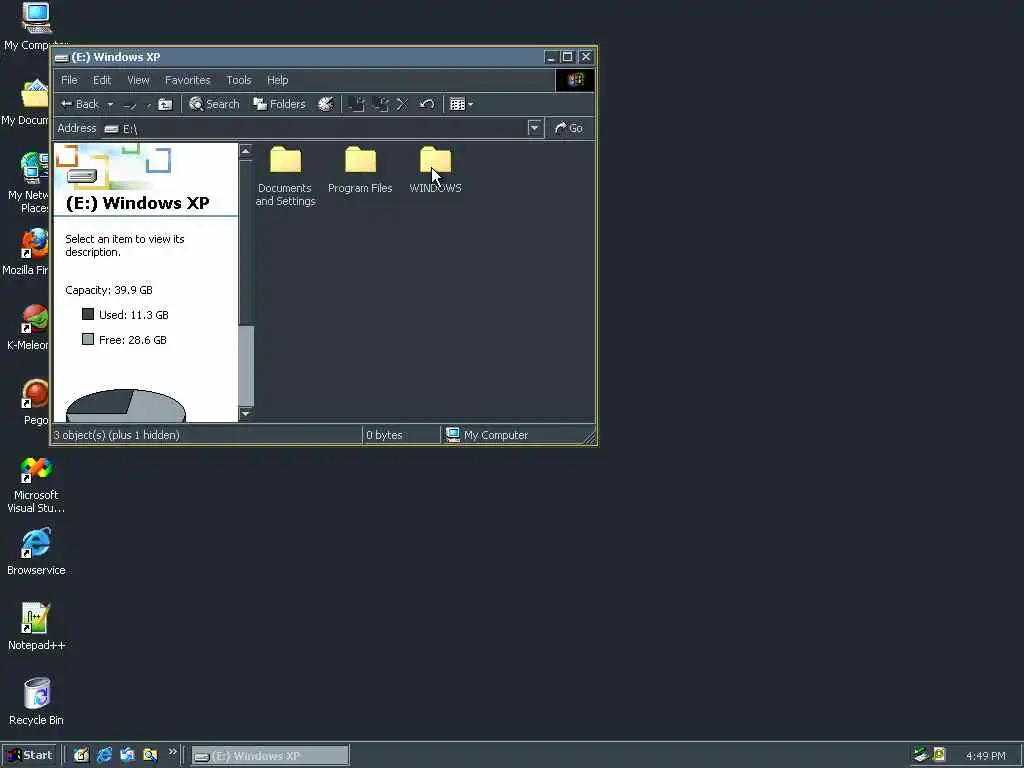Click the side panel scroll up arrow
The image size is (1024, 768).
coord(246,151)
